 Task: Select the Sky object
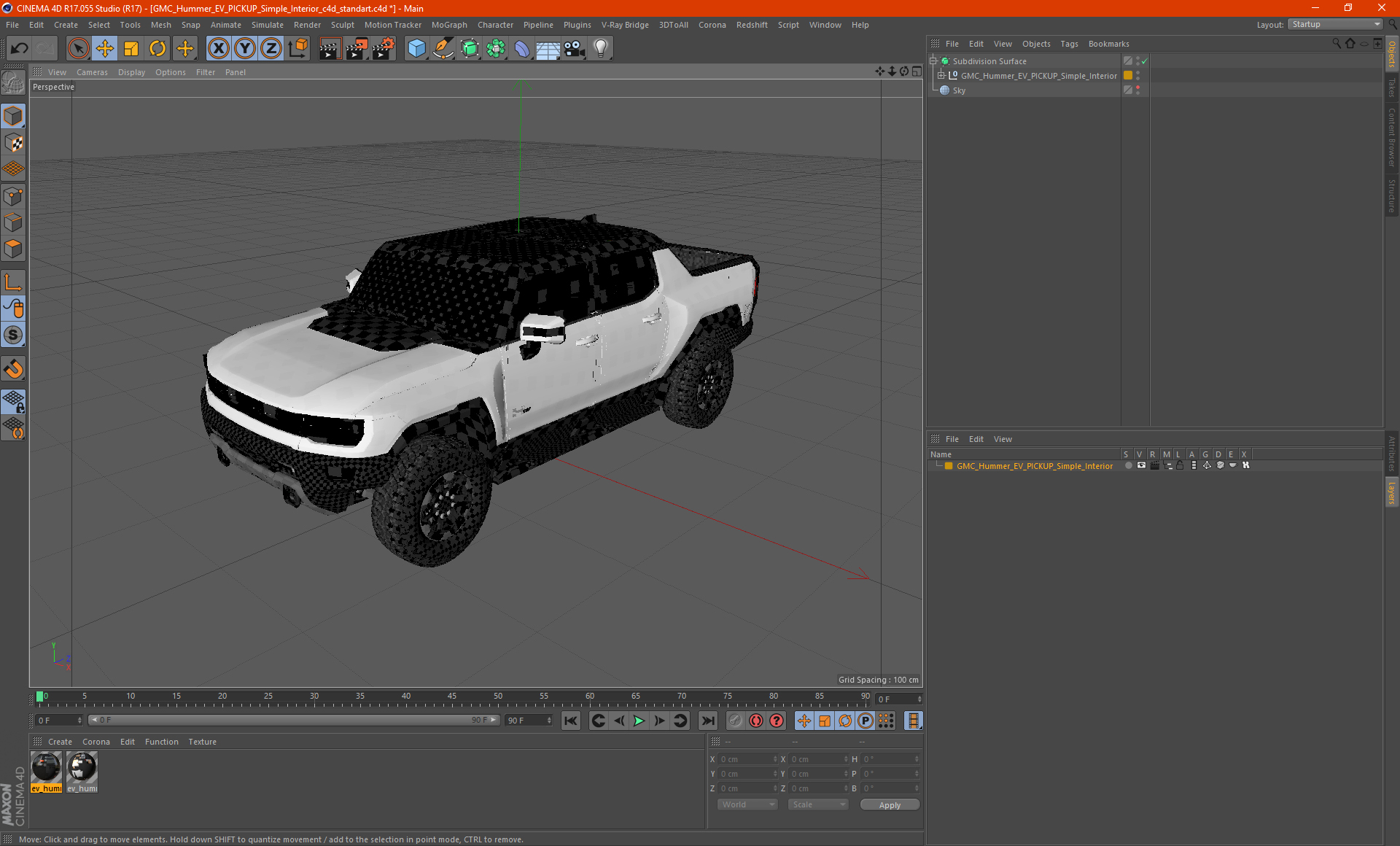tap(959, 90)
